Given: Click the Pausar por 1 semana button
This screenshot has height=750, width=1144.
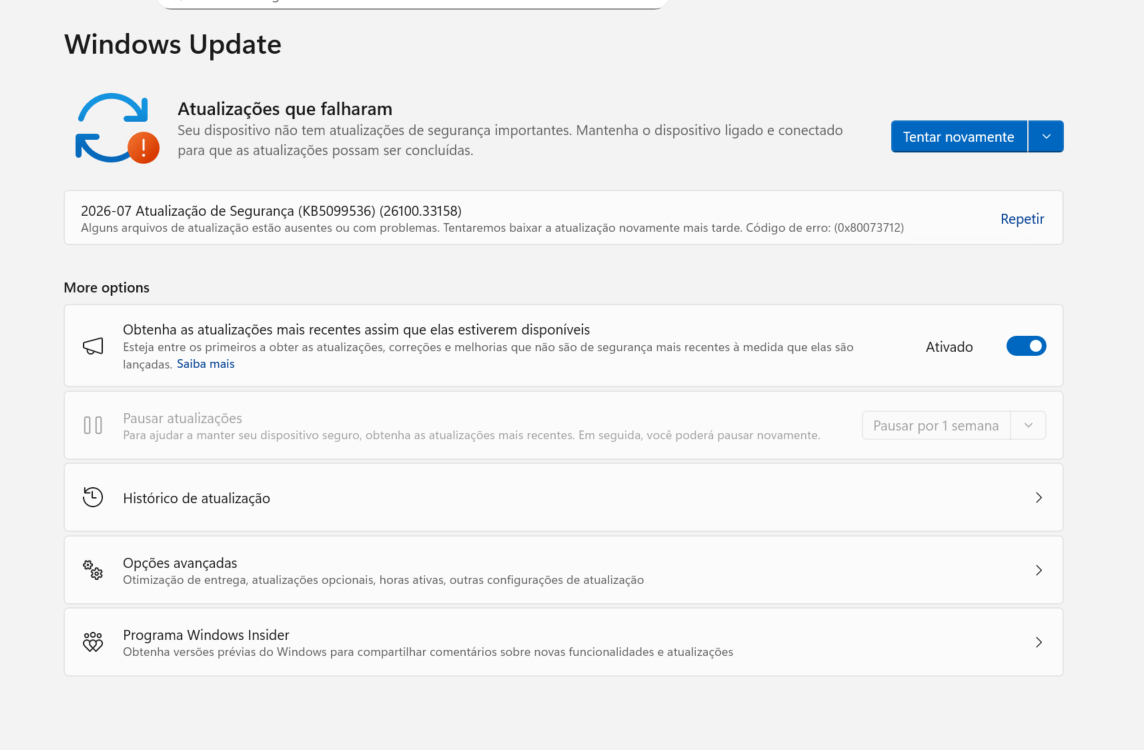Looking at the screenshot, I should click(x=936, y=425).
